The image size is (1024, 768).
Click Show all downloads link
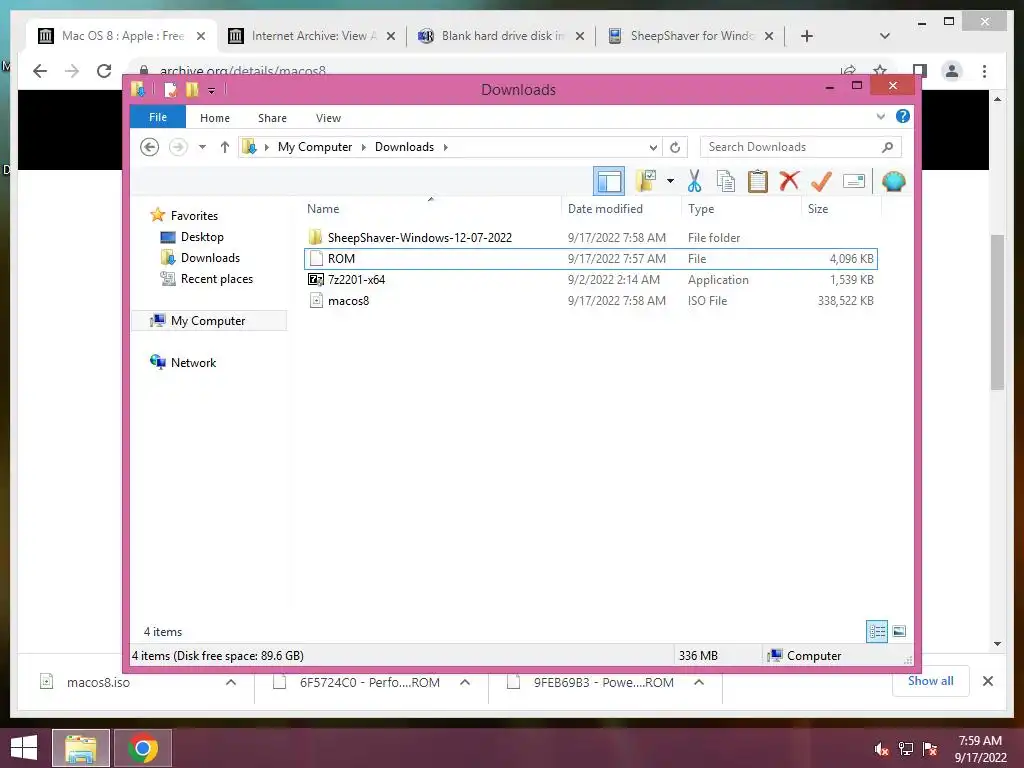tap(931, 681)
